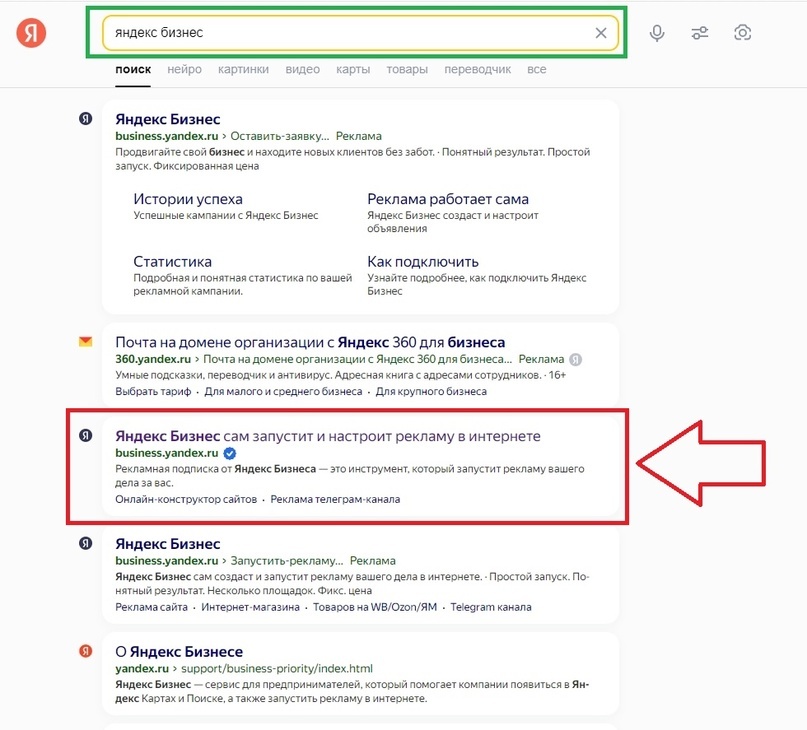Open 'Оставить-заявку…' breadcrumb link

[x=279, y=136]
